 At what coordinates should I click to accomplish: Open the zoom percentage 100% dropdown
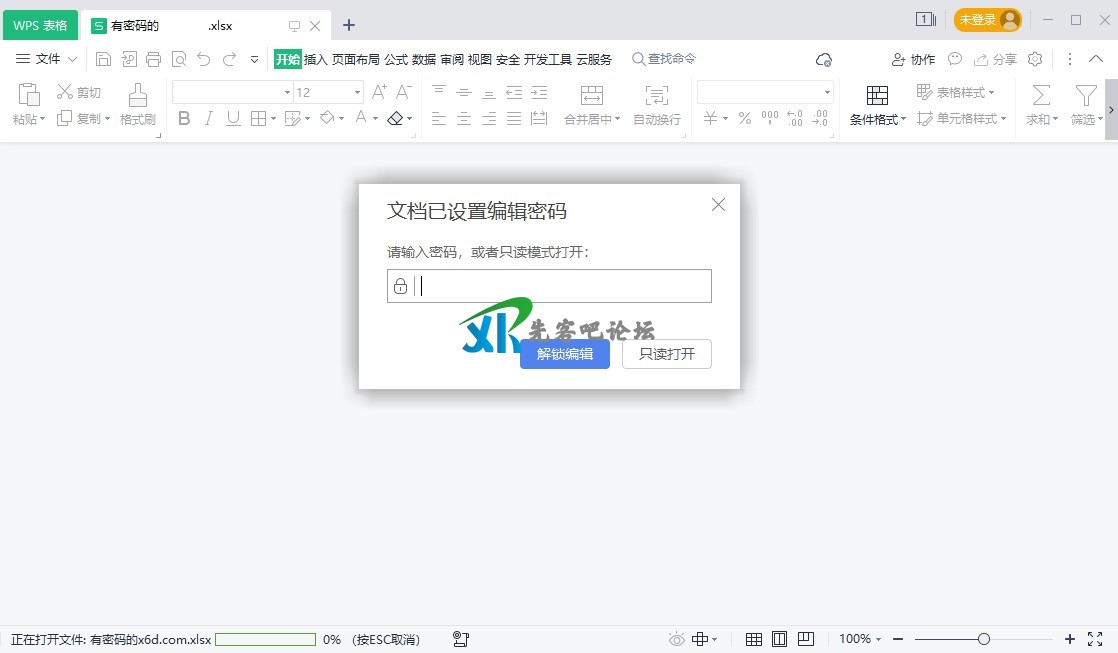pos(860,639)
